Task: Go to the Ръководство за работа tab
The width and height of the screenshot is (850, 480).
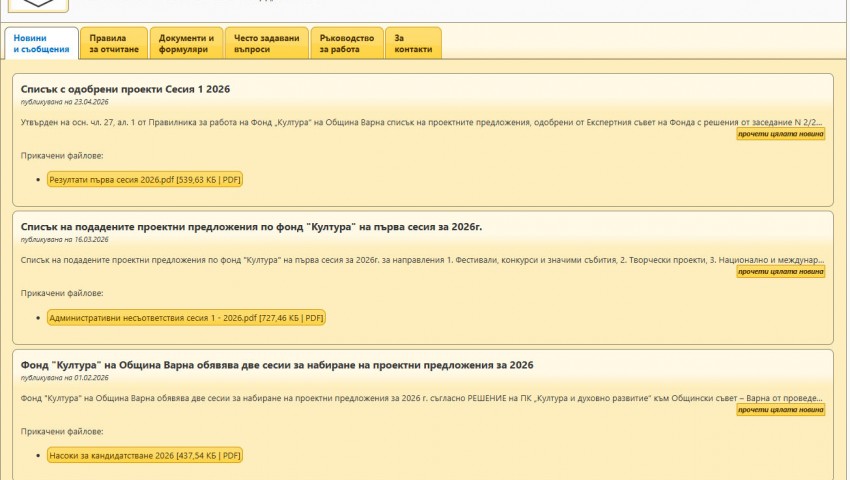Action: pos(347,43)
